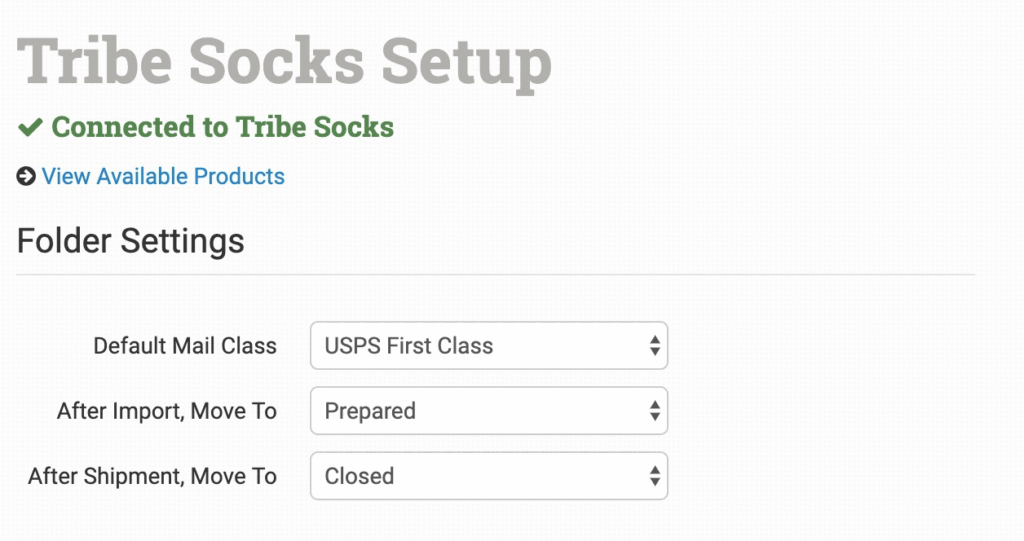1024x541 pixels.
Task: Expand the After Shipment, Move To dropdown
Action: click(x=488, y=476)
